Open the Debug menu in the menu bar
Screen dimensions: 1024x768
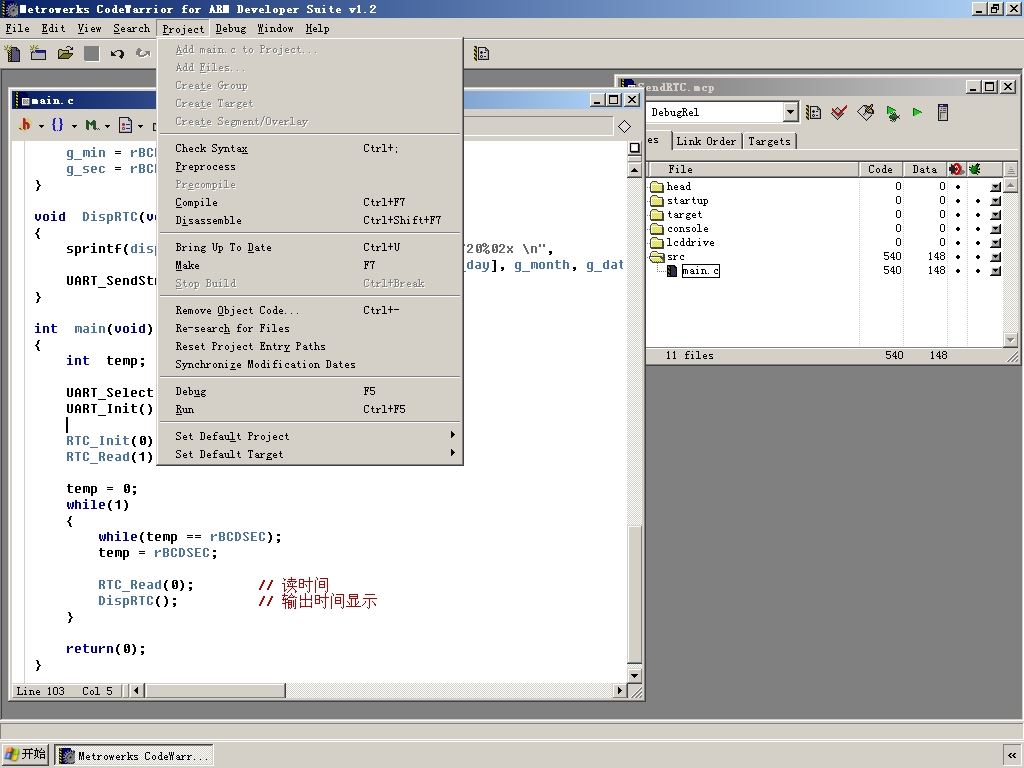[231, 29]
